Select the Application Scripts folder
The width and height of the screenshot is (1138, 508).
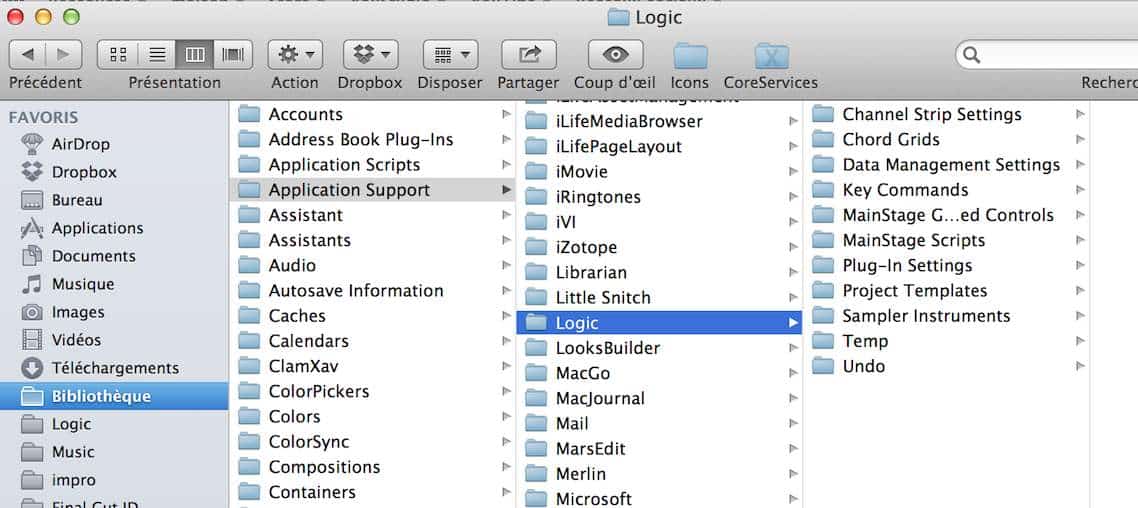coord(372,165)
